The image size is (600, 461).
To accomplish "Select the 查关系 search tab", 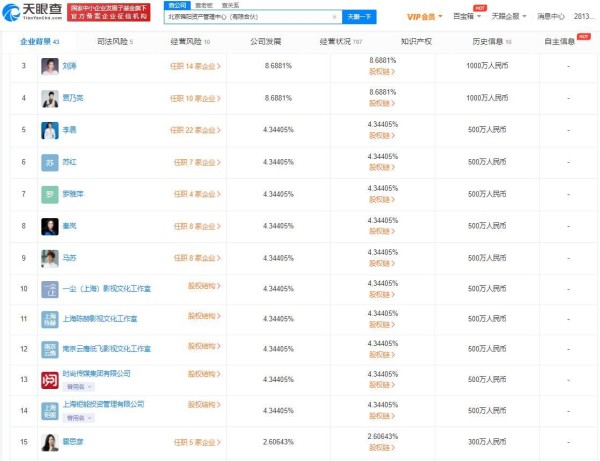I will [230, 5].
